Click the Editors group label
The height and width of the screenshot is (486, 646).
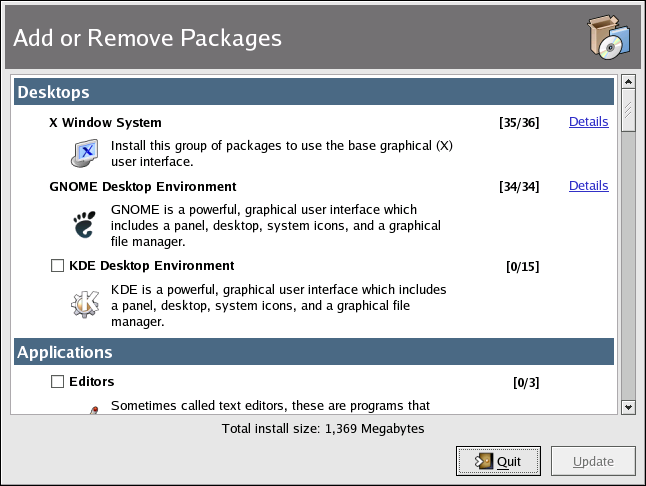coord(92,381)
